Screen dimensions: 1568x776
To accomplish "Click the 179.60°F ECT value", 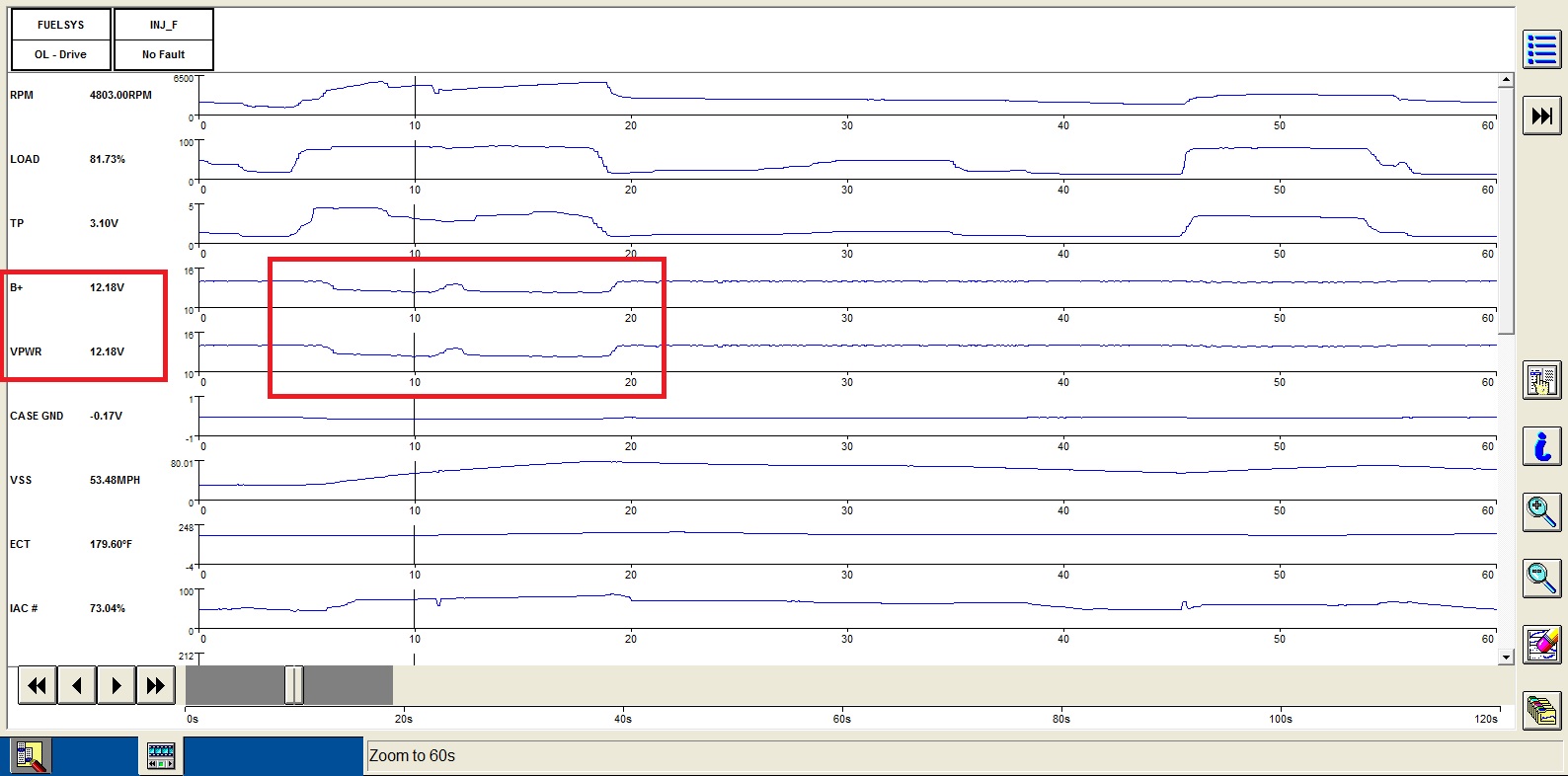I will (111, 544).
